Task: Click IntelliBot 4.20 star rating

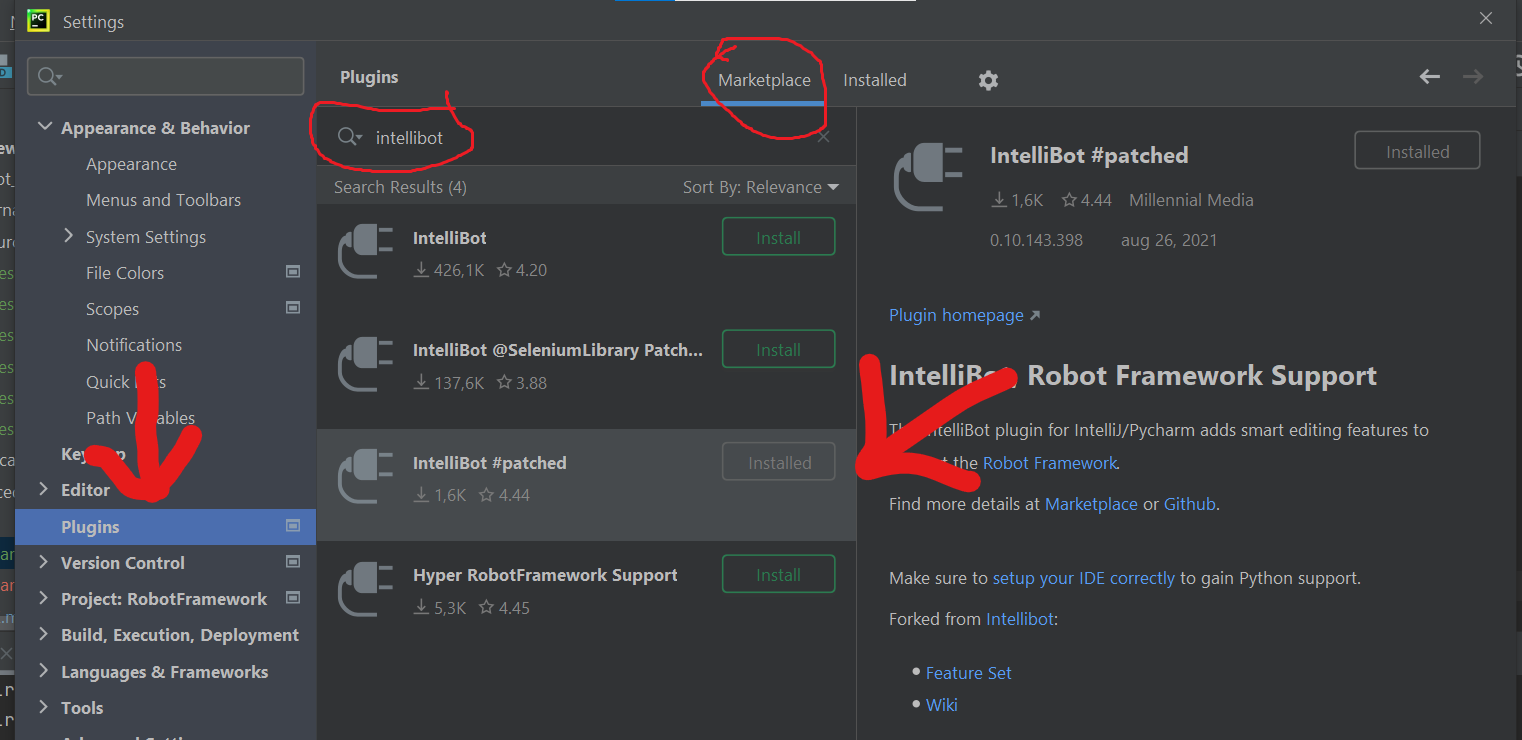Action: (x=522, y=270)
